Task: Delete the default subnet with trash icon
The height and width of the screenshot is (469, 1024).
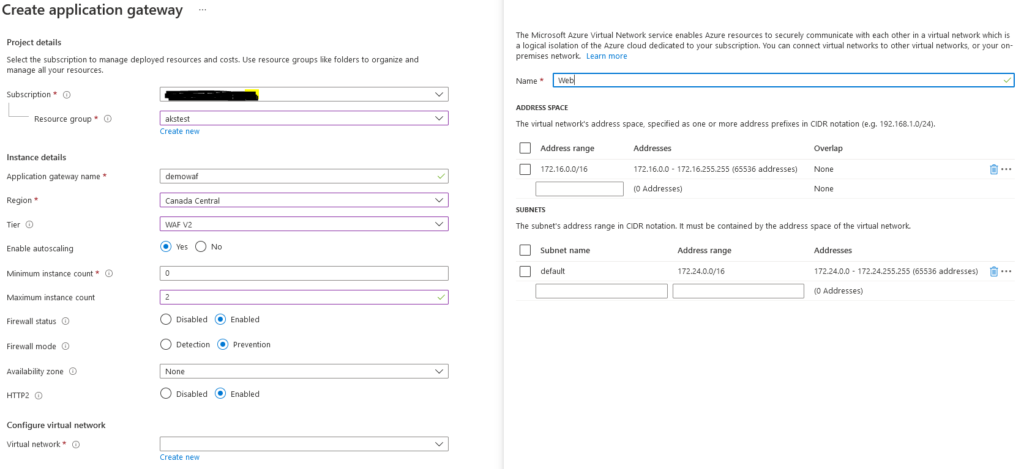Action: coord(993,272)
